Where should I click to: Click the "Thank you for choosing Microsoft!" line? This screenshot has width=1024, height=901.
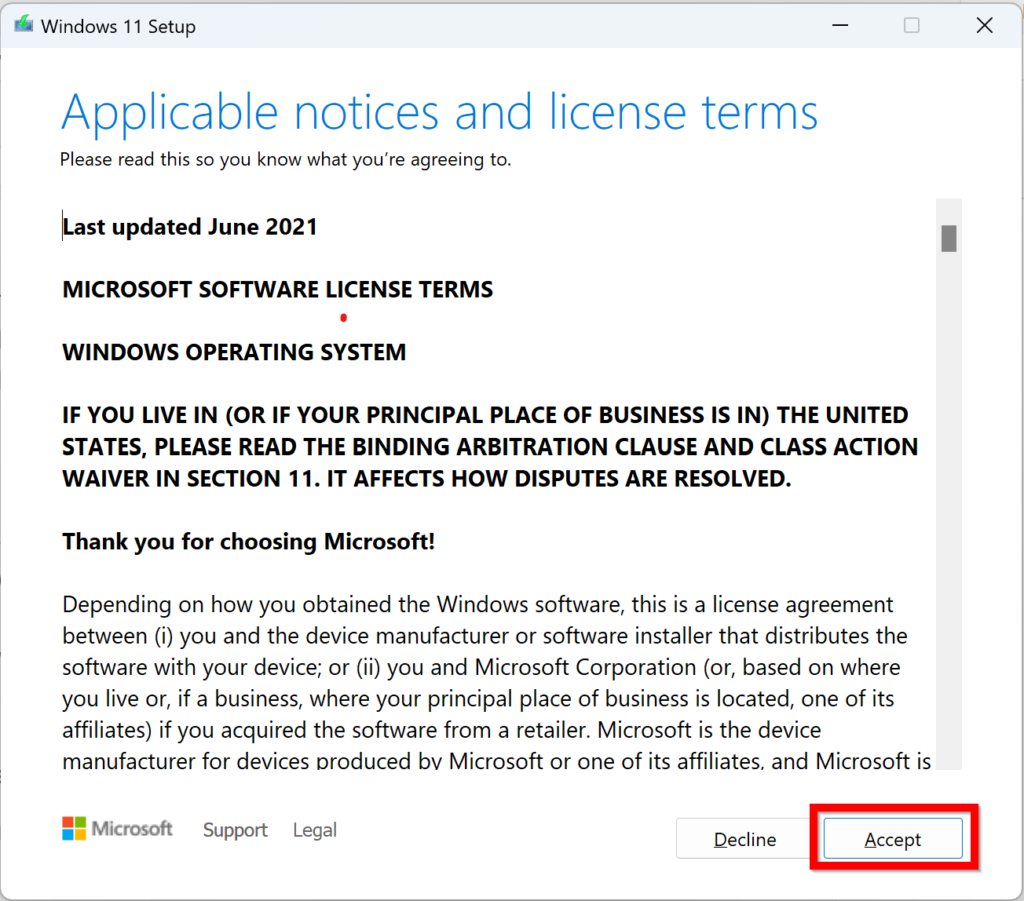(x=248, y=542)
